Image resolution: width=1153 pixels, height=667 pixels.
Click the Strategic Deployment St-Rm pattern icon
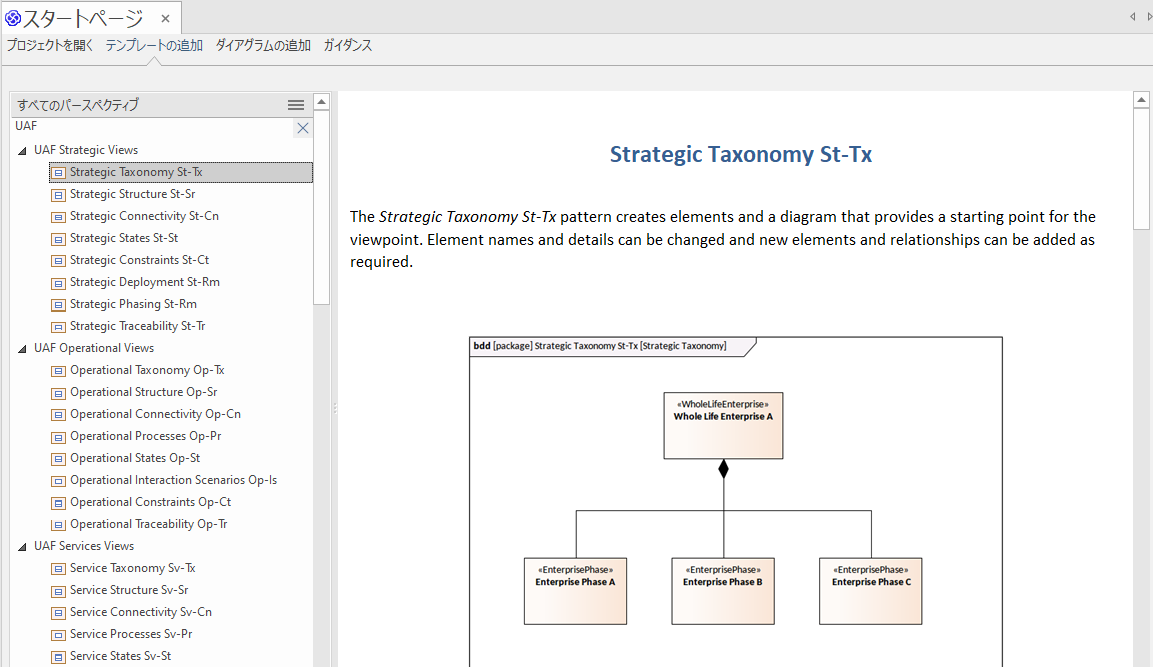coord(58,283)
